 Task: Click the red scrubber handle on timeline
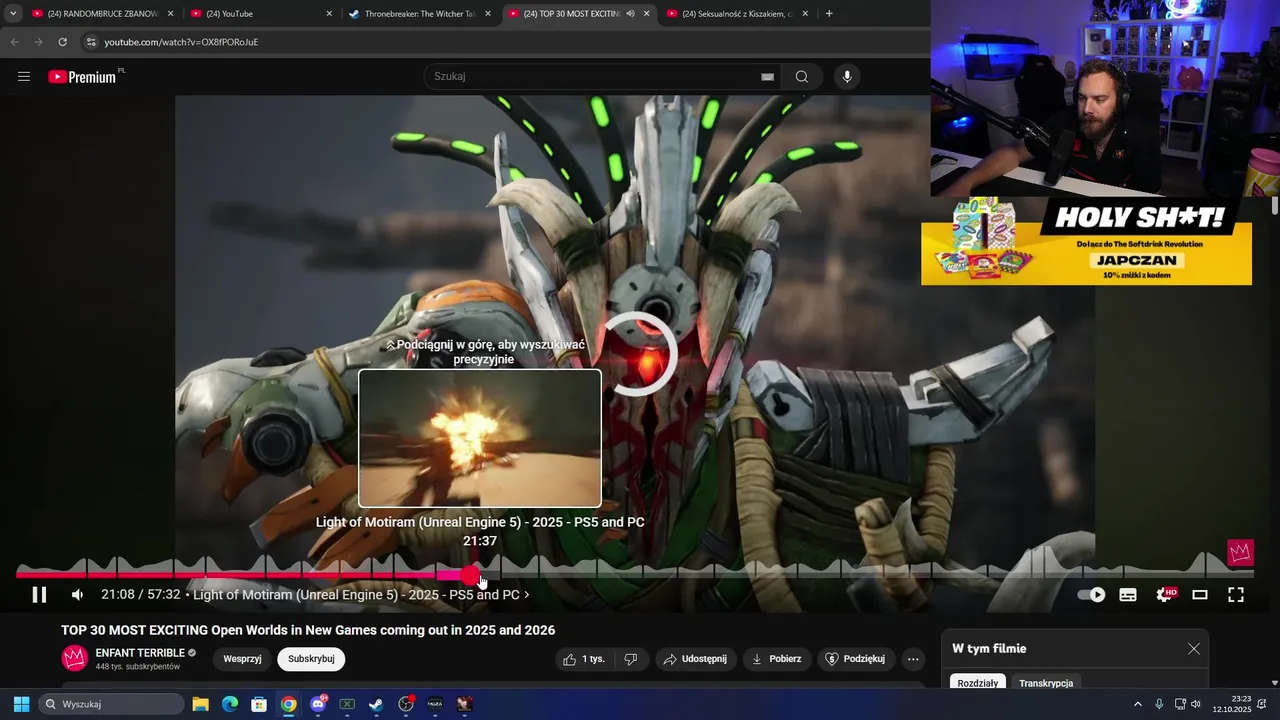click(x=470, y=575)
